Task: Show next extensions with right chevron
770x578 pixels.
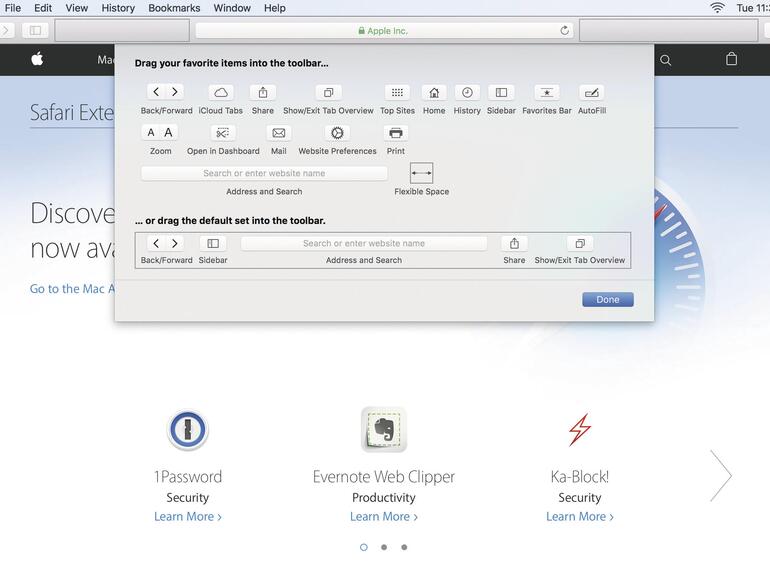Action: click(721, 475)
